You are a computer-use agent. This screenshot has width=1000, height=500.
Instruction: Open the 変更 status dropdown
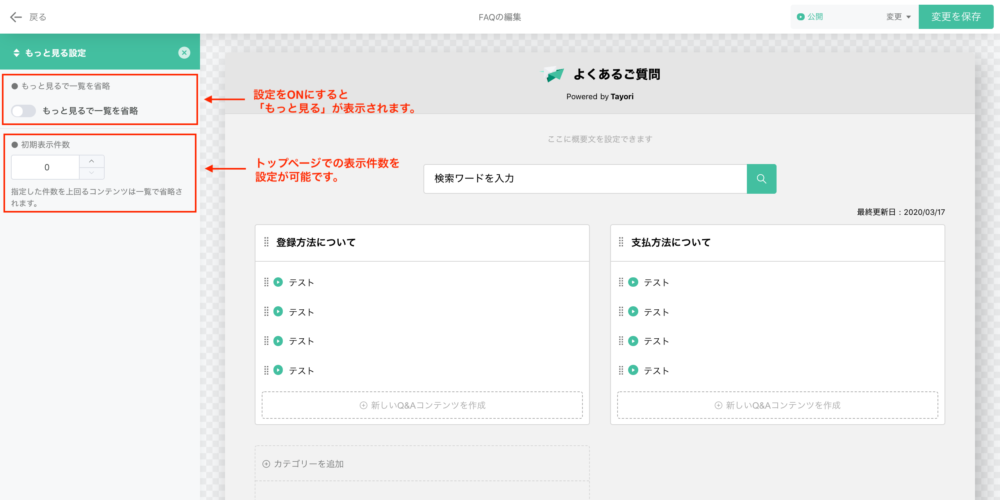(x=898, y=17)
